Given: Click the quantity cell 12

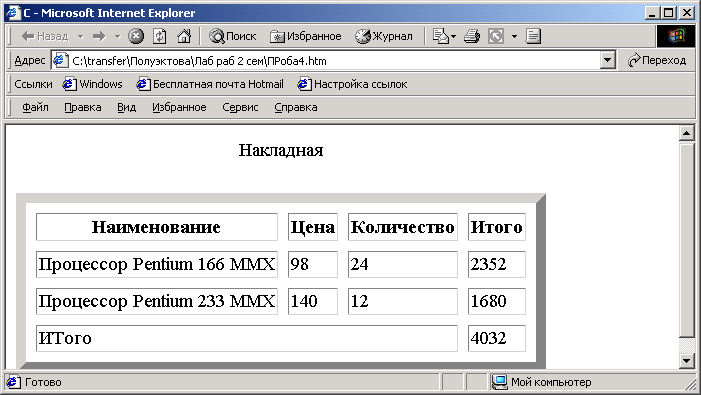Looking at the screenshot, I should point(403,301).
